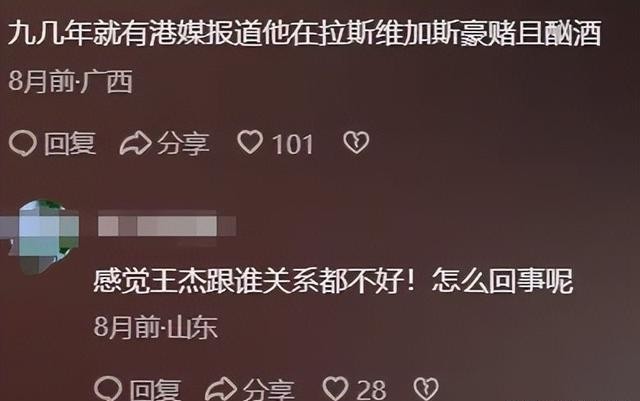Click the 分享 label under the first comment
The width and height of the screenshot is (640, 401).
click(184, 144)
